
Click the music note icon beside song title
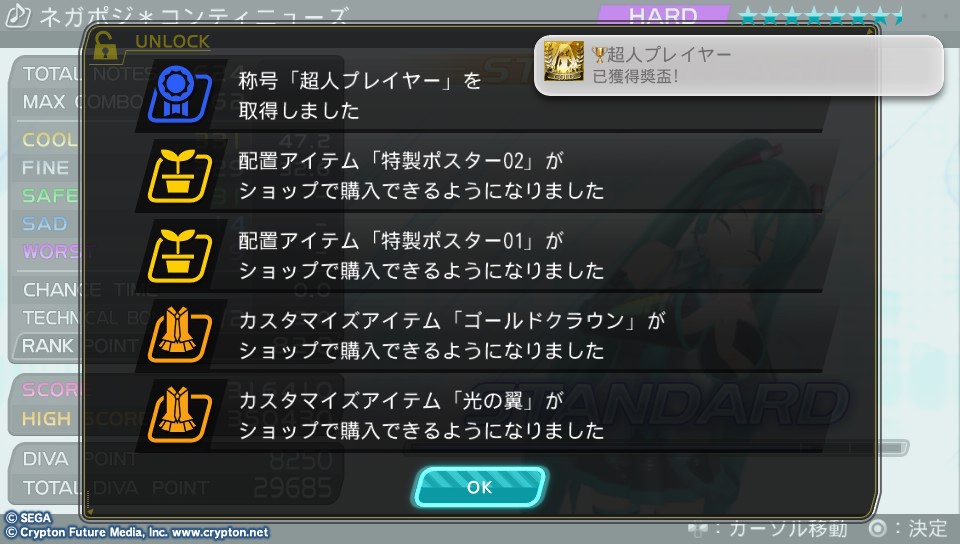pos(18,15)
